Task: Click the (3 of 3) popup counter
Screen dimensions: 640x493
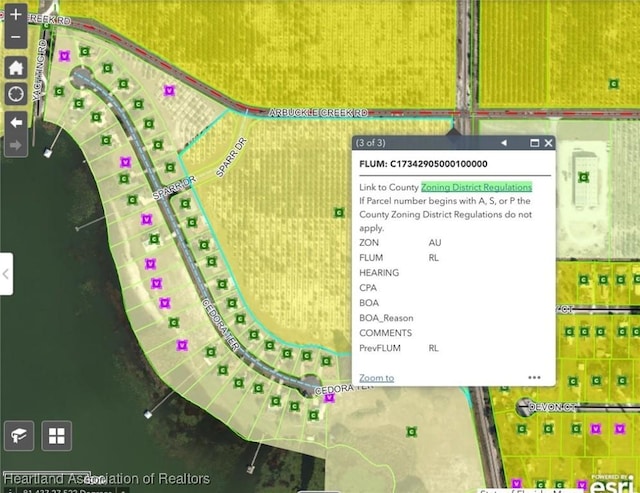Action: point(370,143)
